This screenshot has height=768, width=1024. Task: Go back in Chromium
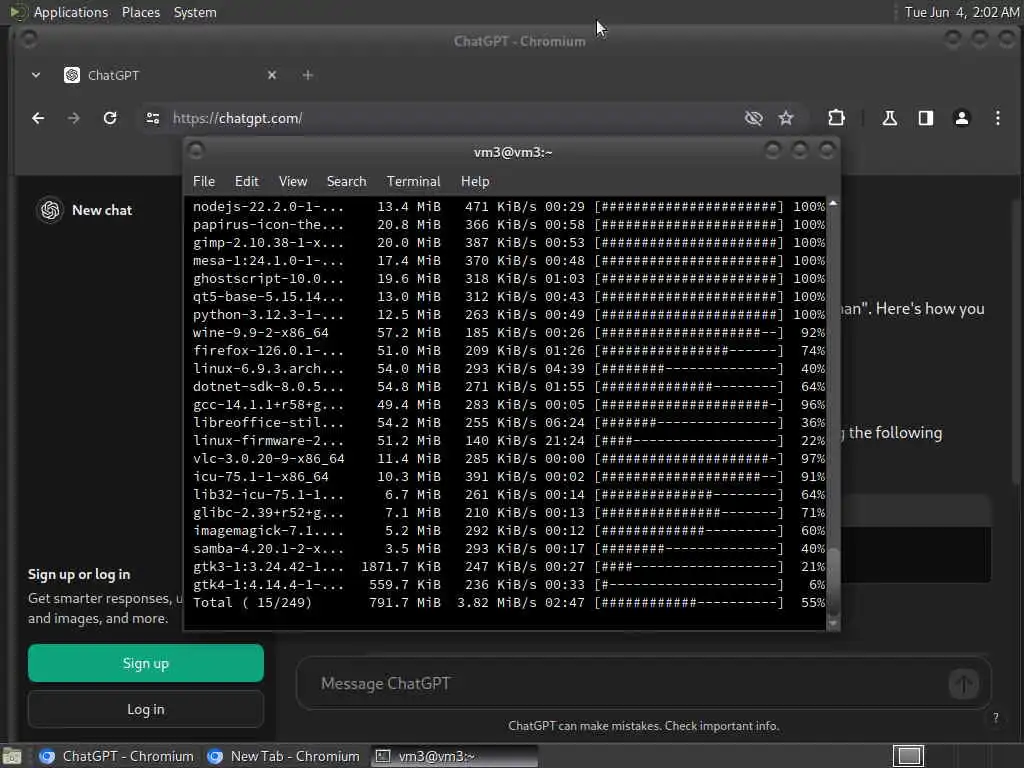click(39, 118)
